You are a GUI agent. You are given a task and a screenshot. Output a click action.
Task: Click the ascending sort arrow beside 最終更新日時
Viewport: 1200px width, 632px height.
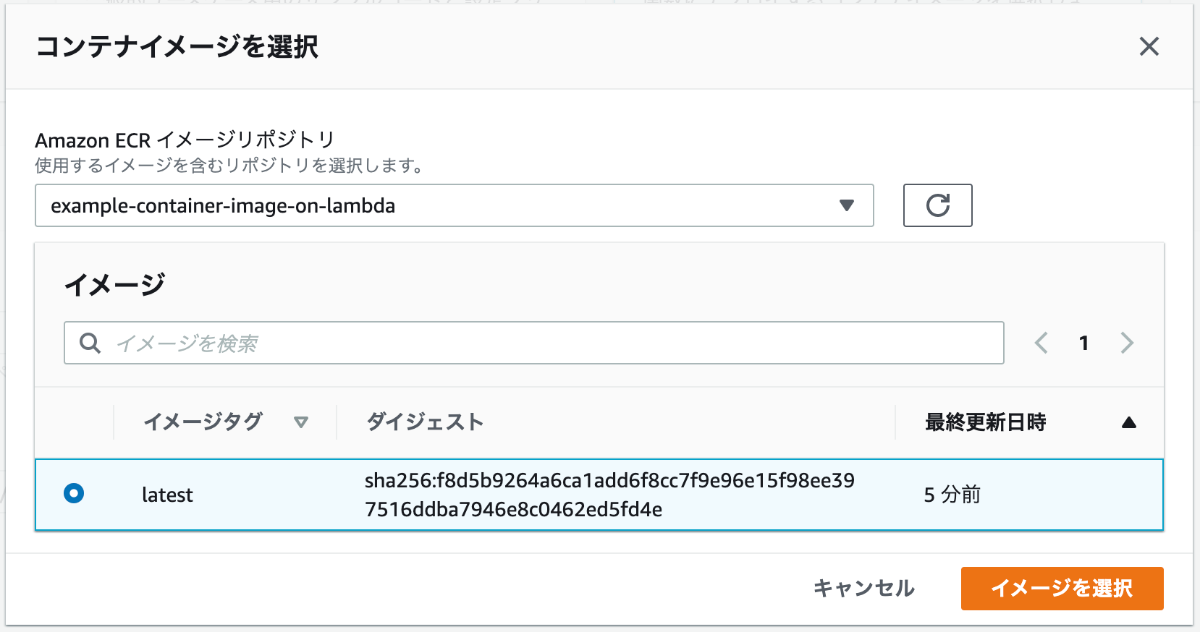[x=1129, y=422]
